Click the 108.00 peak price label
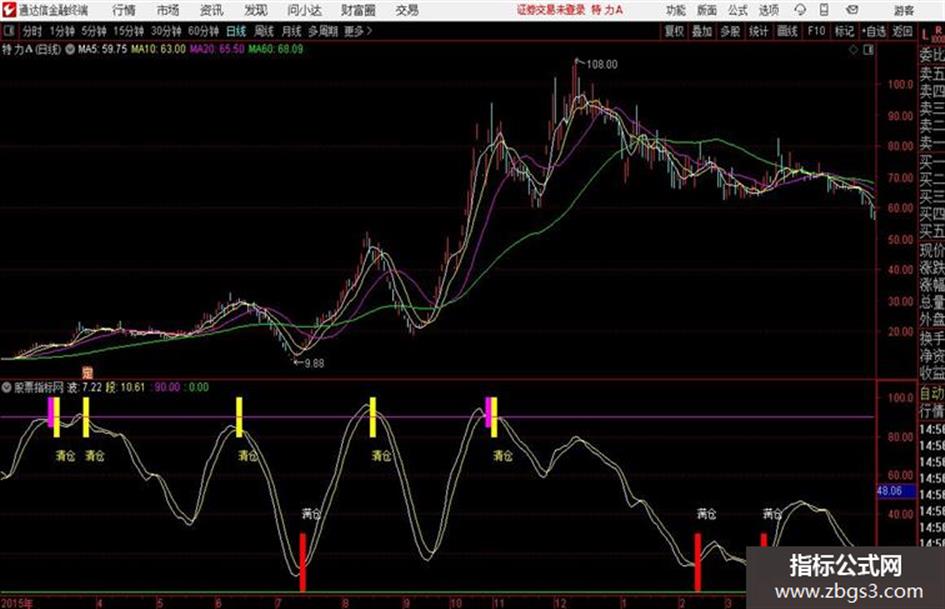Viewport: 945px width, 609px height. coord(601,65)
